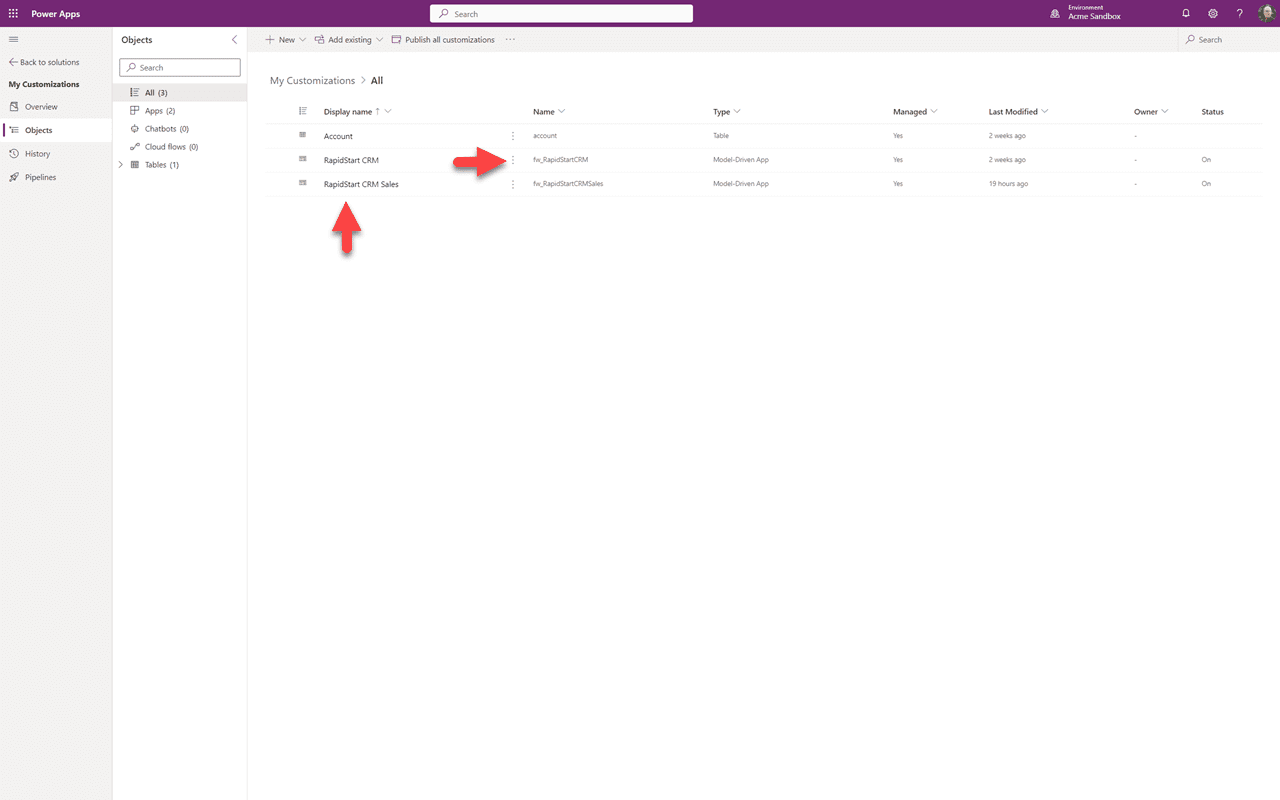Open your account profile avatar
The height and width of the screenshot is (800, 1280).
[1266, 13]
